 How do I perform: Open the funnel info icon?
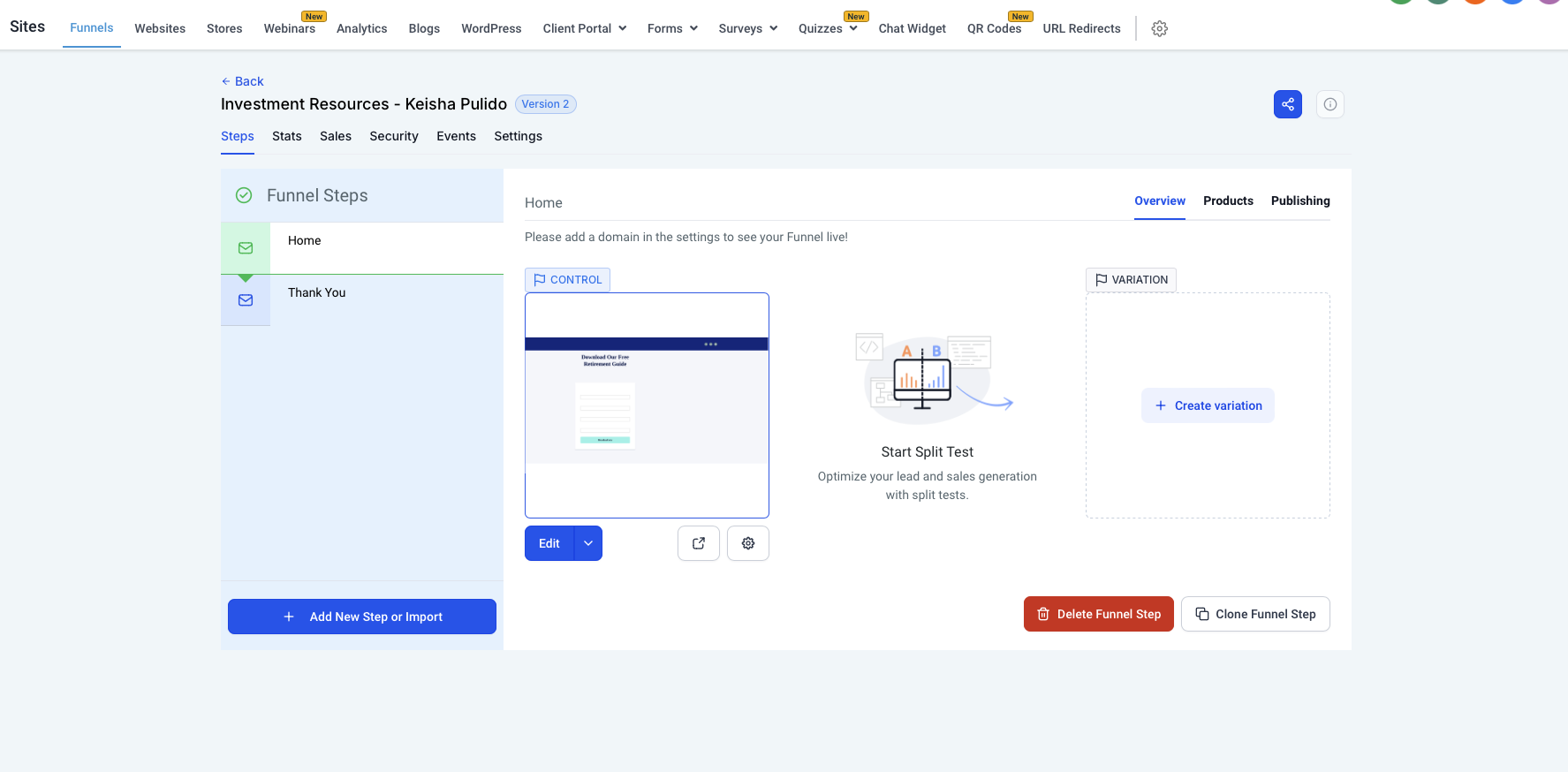click(x=1329, y=104)
